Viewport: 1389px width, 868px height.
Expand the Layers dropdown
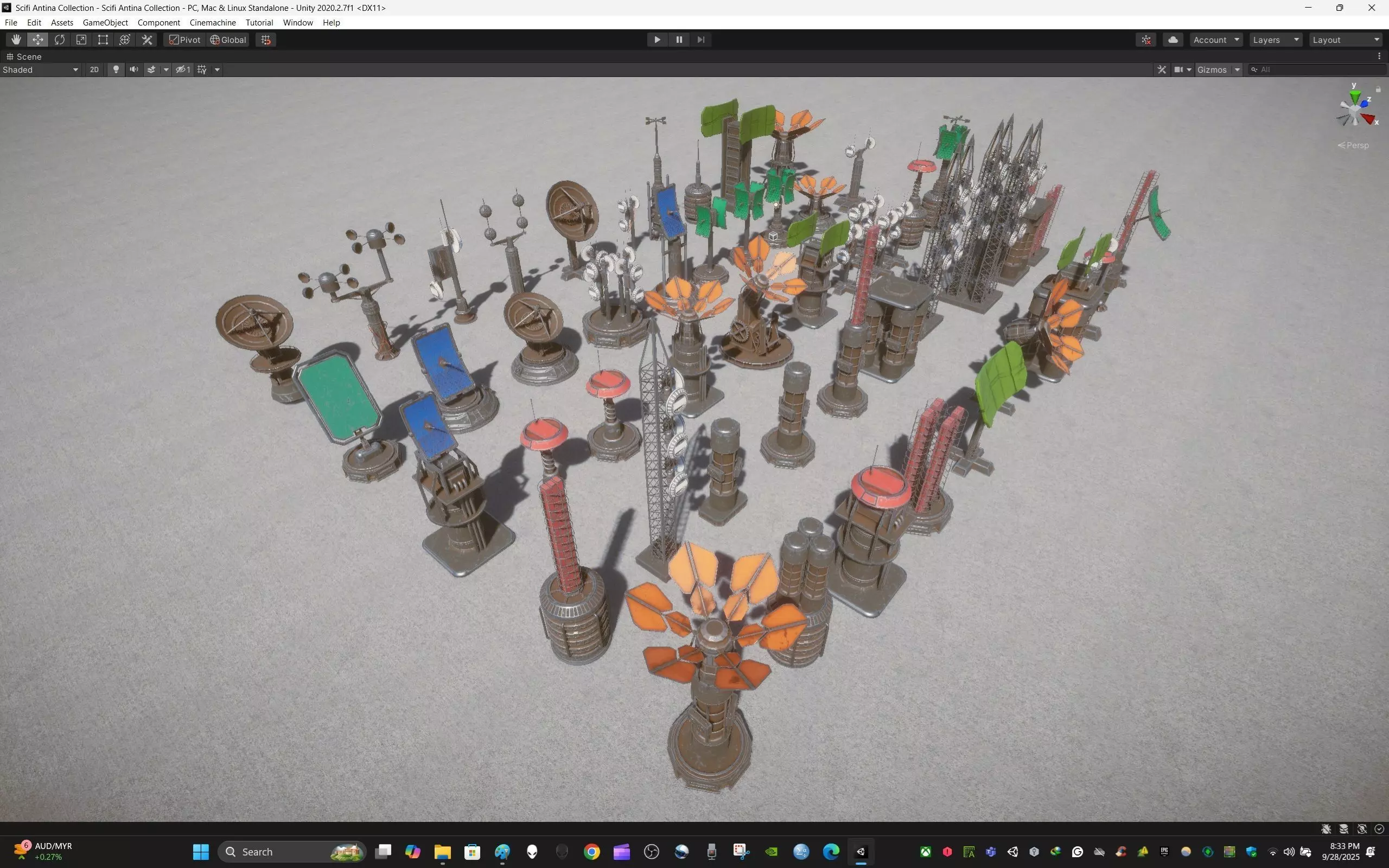click(x=1276, y=40)
